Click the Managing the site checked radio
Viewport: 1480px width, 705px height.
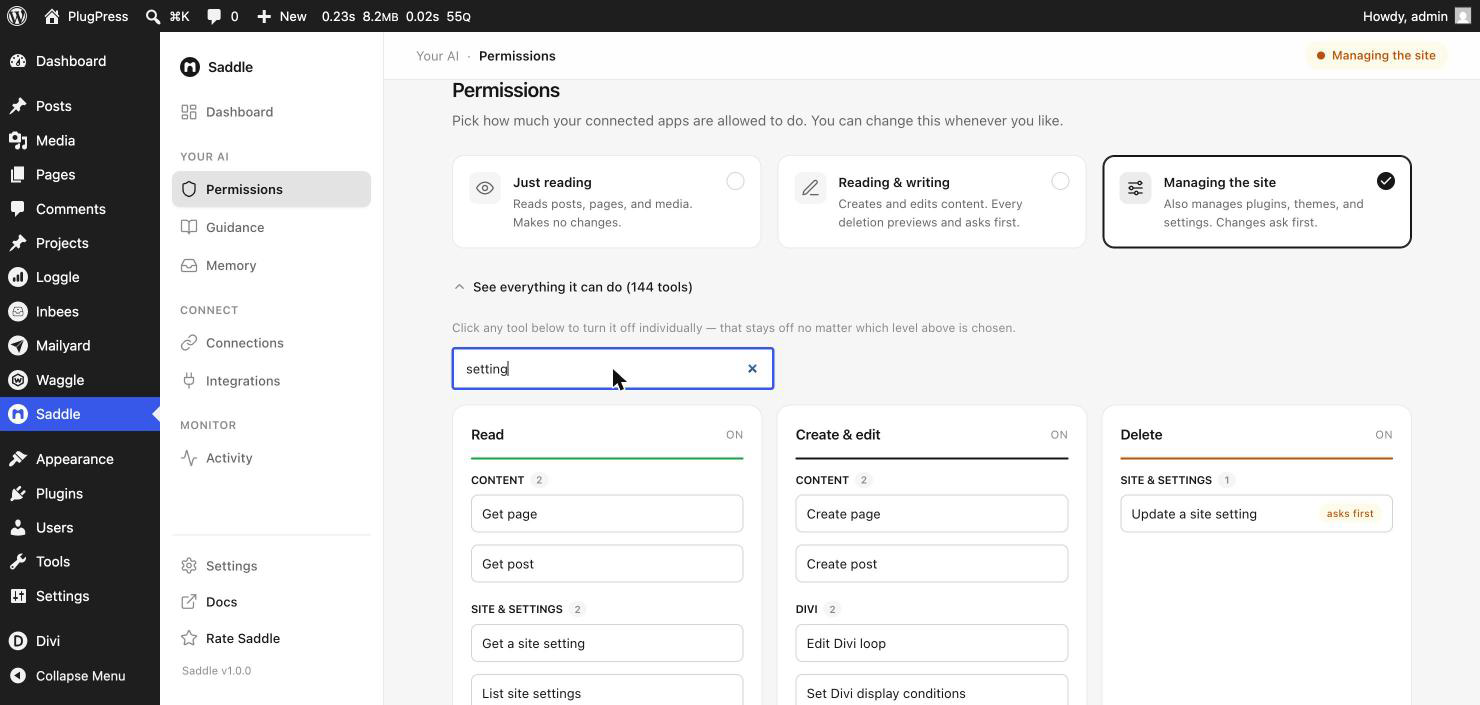1385,181
